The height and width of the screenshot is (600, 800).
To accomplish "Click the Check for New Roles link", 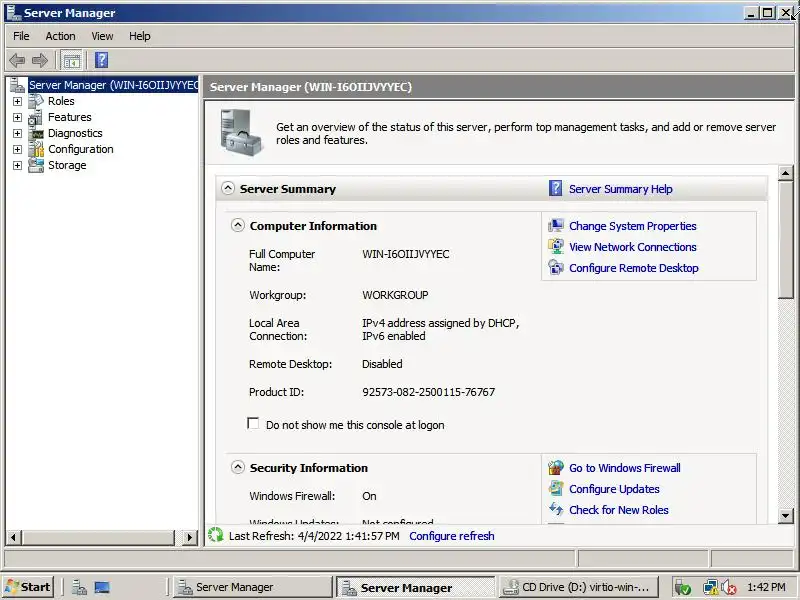I will pos(618,510).
